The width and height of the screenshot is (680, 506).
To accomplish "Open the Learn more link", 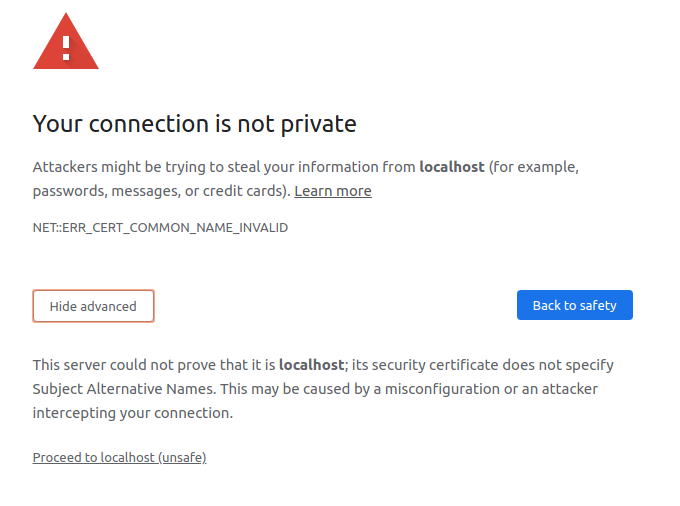I will tap(333, 191).
